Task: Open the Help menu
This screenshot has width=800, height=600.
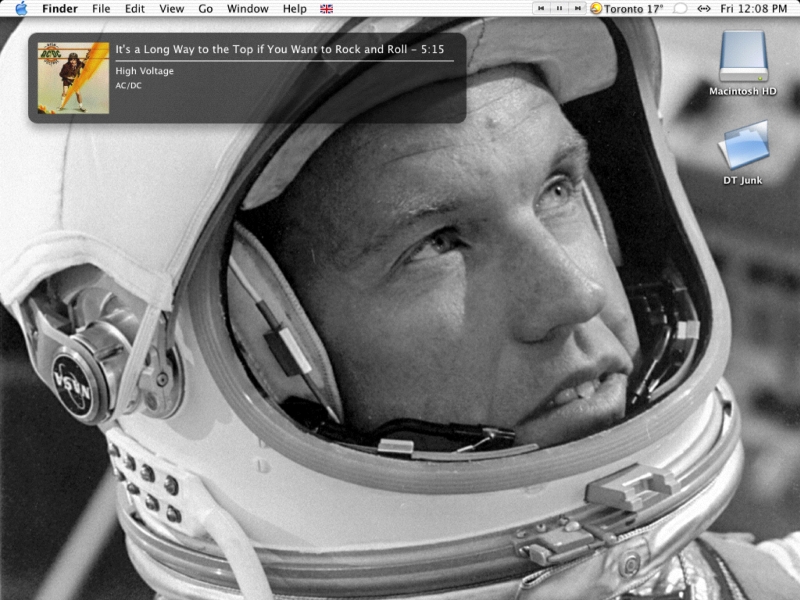Action: (x=294, y=8)
